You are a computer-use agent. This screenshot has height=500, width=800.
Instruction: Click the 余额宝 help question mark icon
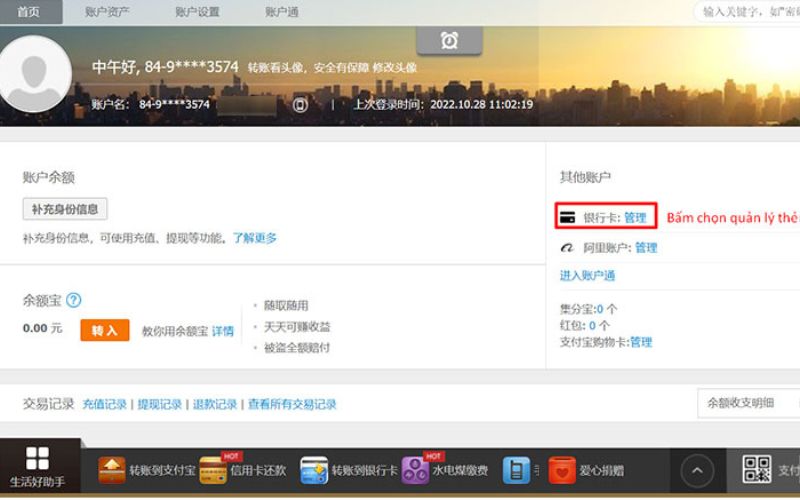tap(73, 300)
